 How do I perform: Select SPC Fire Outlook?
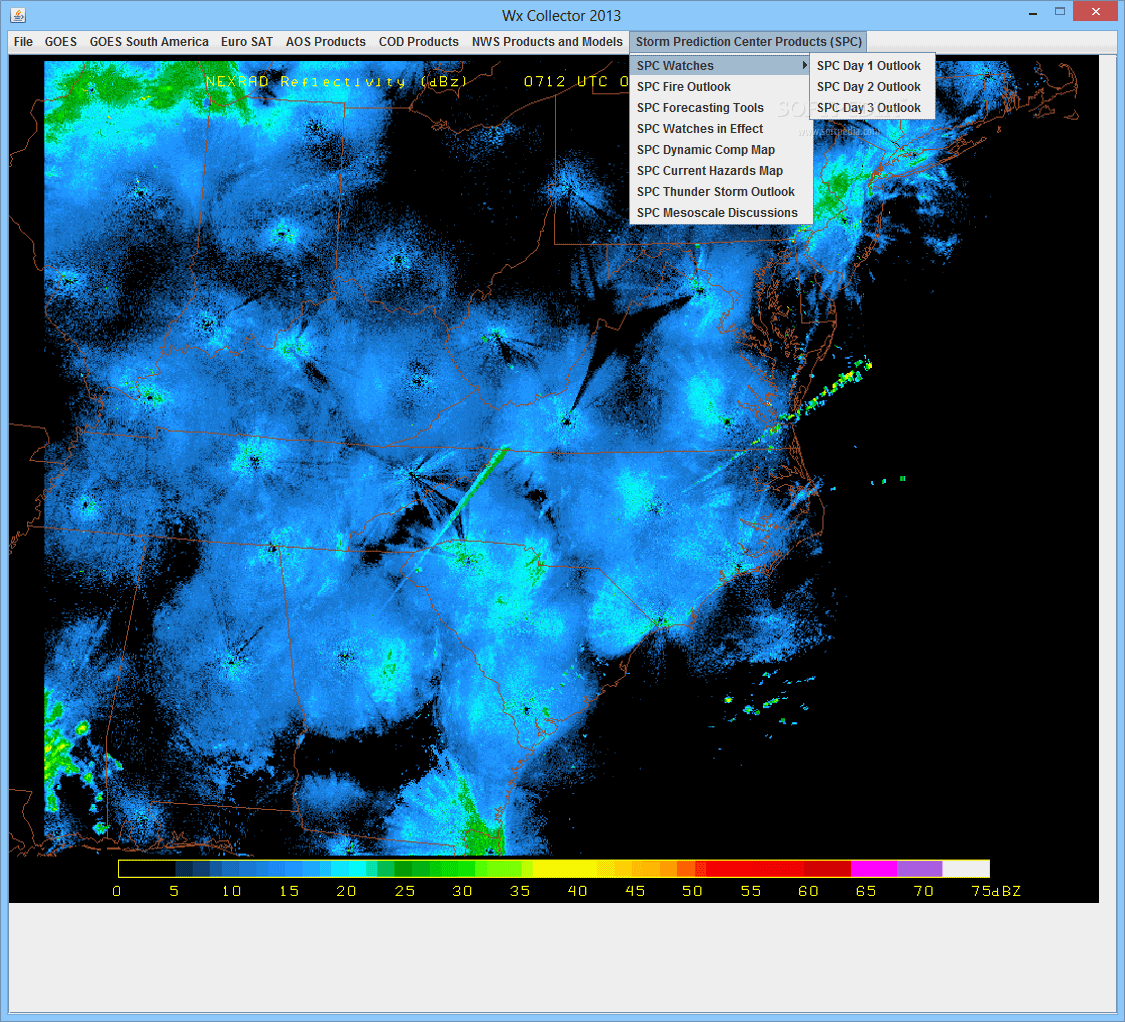(720, 87)
